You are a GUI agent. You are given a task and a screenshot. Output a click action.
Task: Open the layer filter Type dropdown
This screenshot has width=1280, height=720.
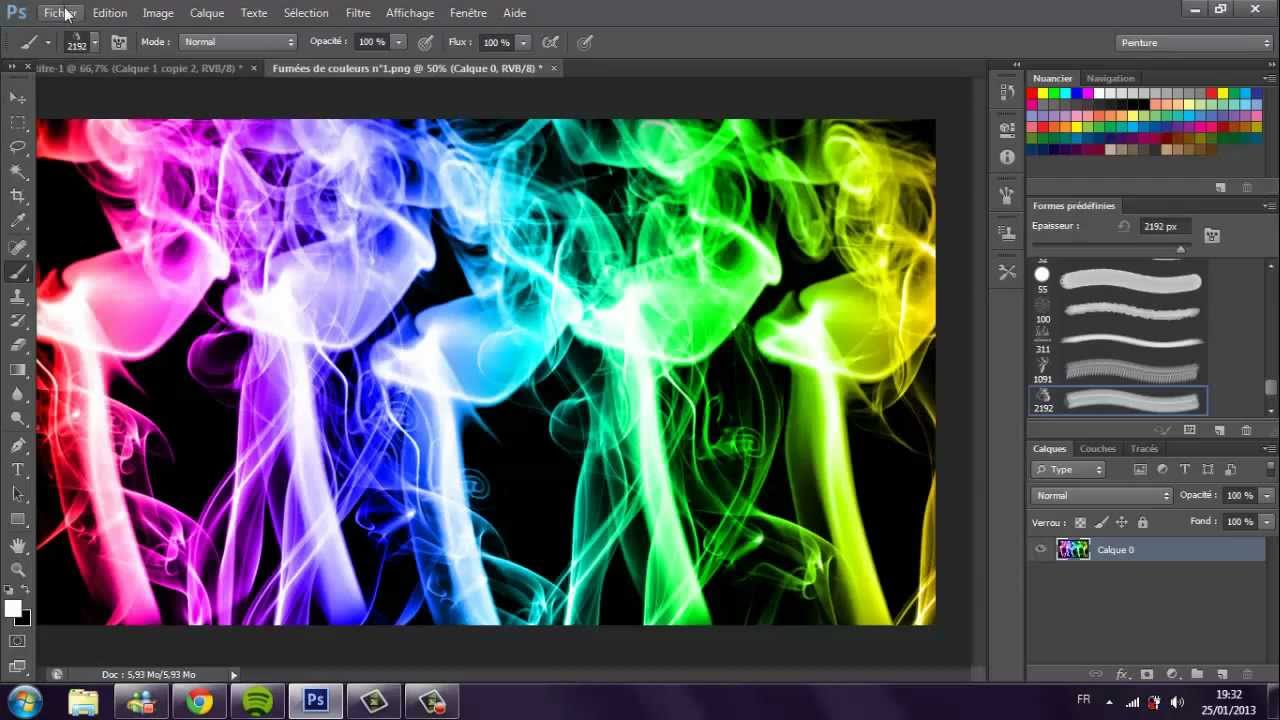1068,469
